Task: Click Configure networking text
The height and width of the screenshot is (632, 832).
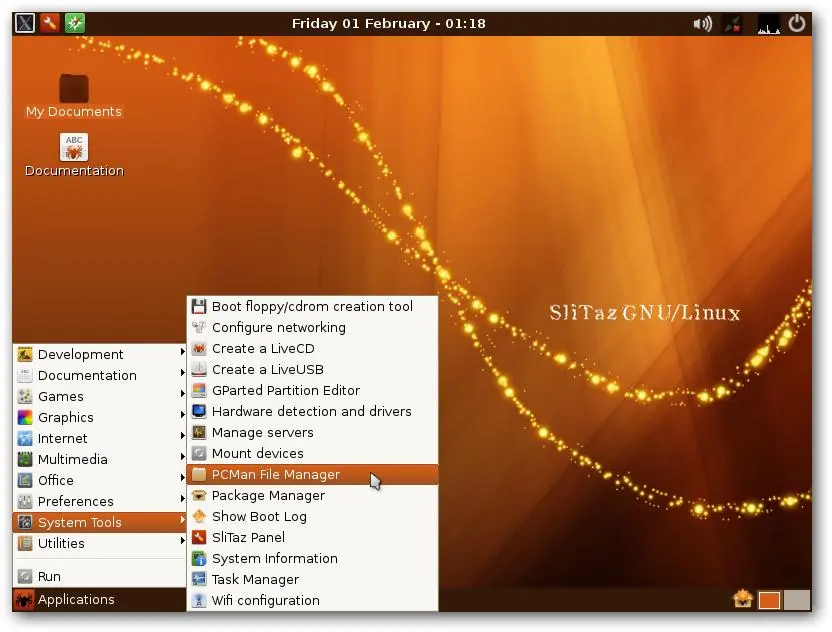Action: tap(279, 328)
